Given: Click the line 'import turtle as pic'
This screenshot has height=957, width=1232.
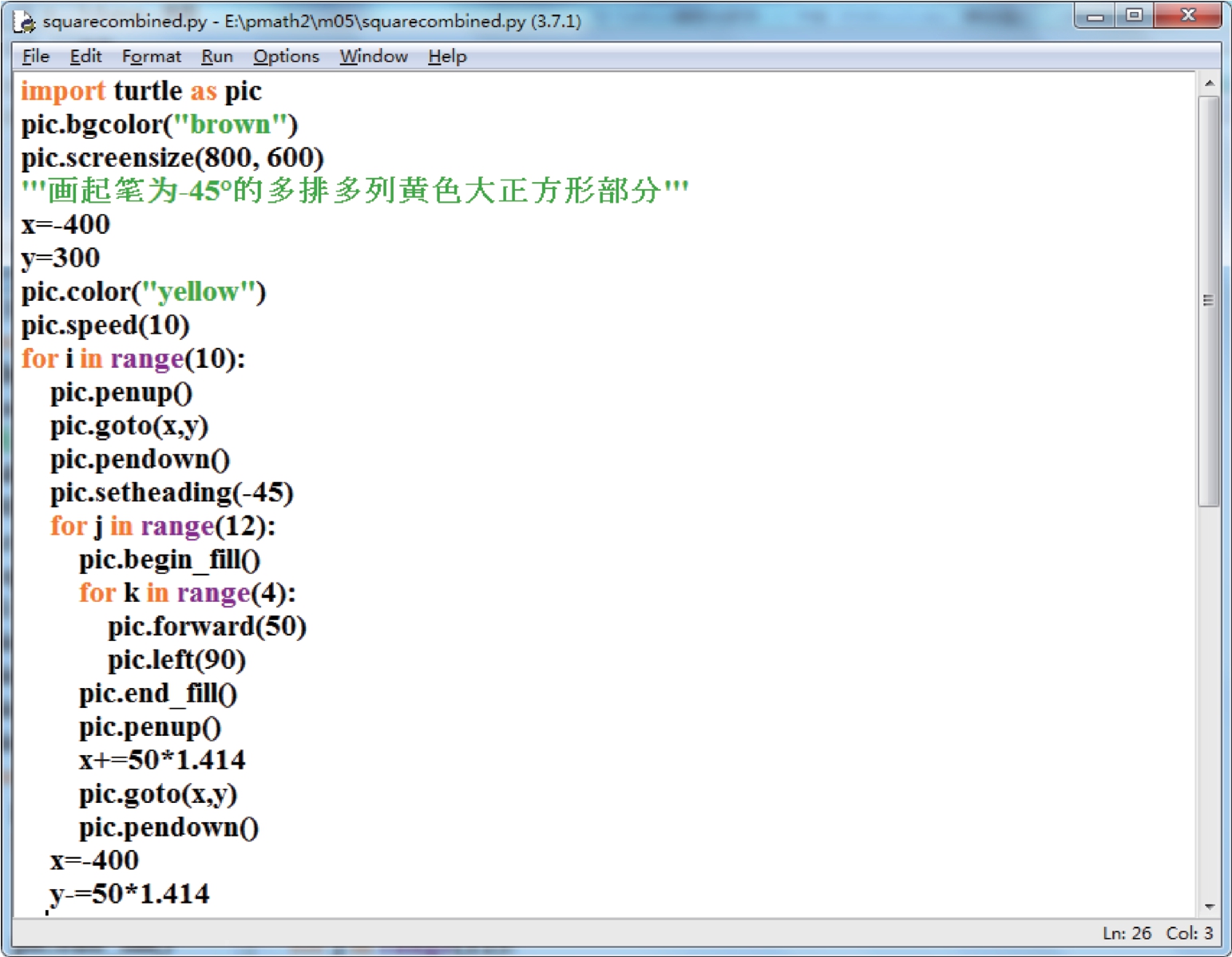Looking at the screenshot, I should 141,91.
